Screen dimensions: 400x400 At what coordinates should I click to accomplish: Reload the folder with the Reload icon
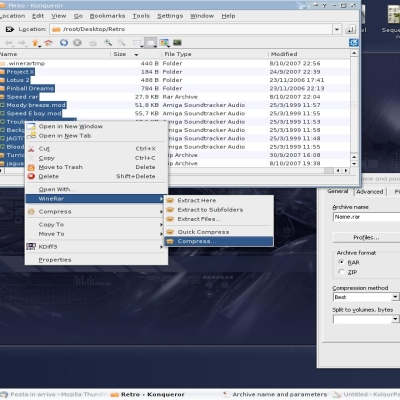64,43
